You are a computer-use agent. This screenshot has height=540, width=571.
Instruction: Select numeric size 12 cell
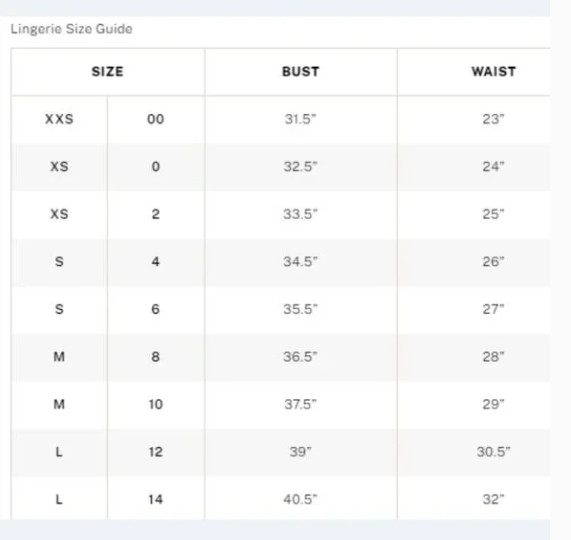coord(155,452)
